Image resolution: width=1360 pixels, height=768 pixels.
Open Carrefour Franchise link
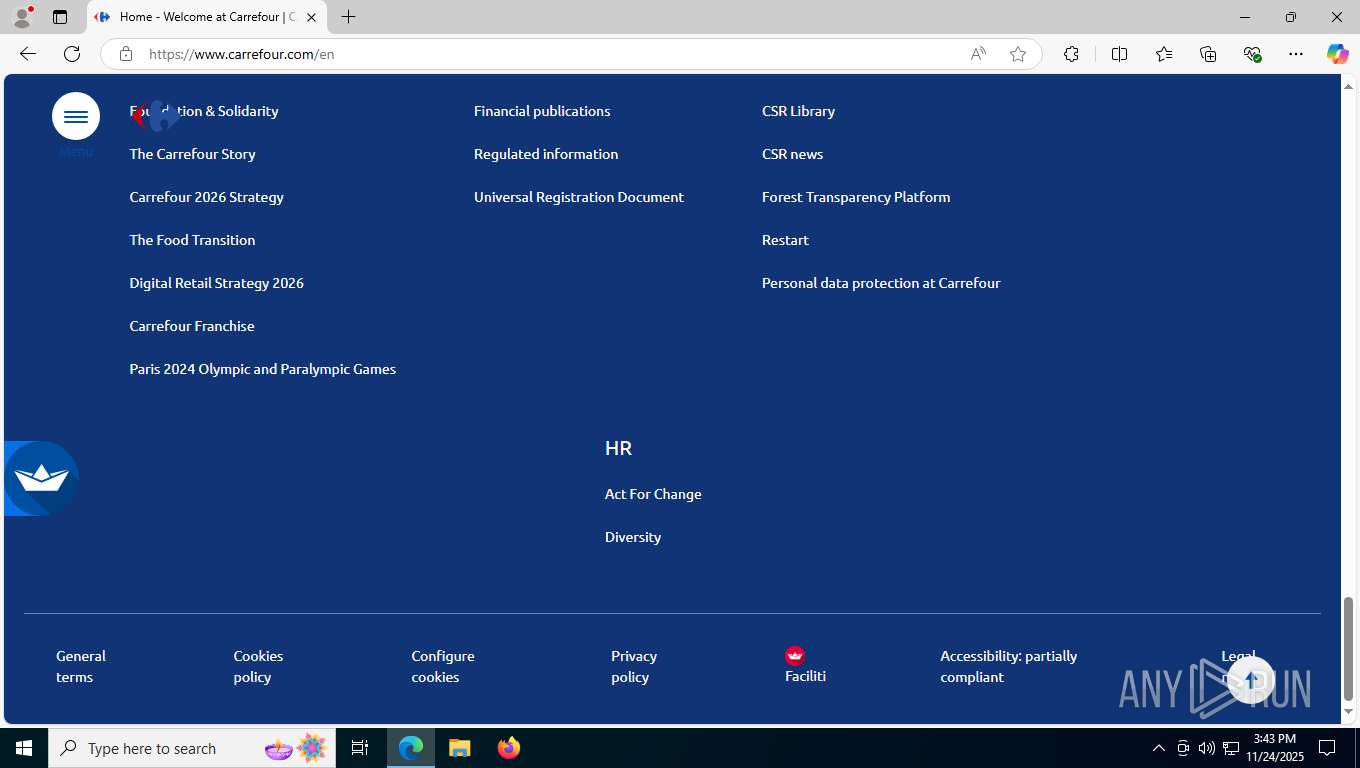coord(192,326)
